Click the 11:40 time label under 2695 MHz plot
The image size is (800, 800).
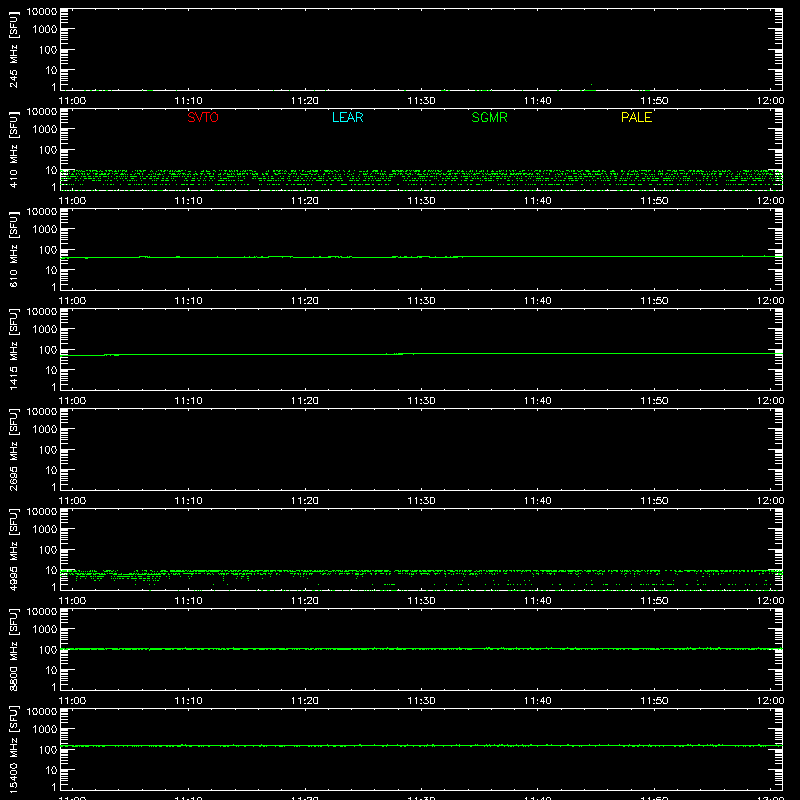[538, 501]
